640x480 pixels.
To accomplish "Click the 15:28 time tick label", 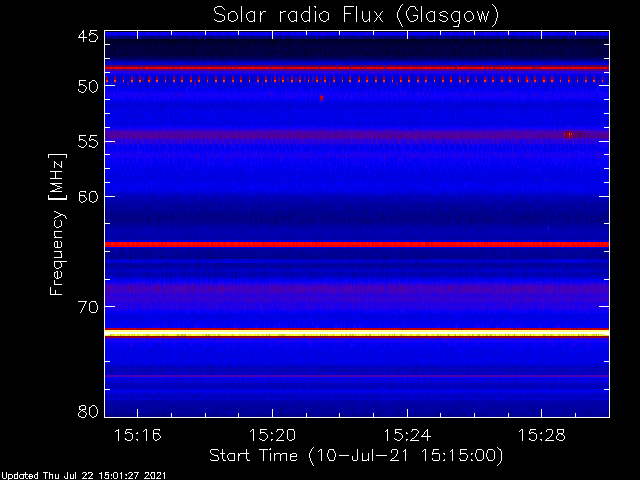I will click(x=542, y=435).
